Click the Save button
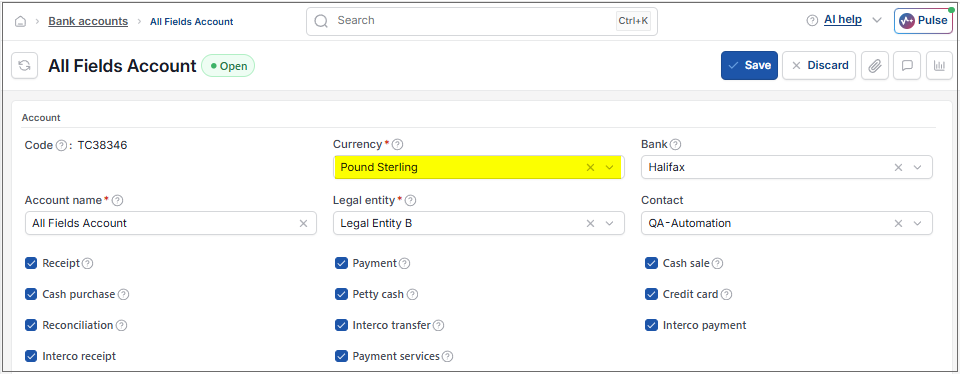Viewport: 960px width, 374px height. coord(749,65)
